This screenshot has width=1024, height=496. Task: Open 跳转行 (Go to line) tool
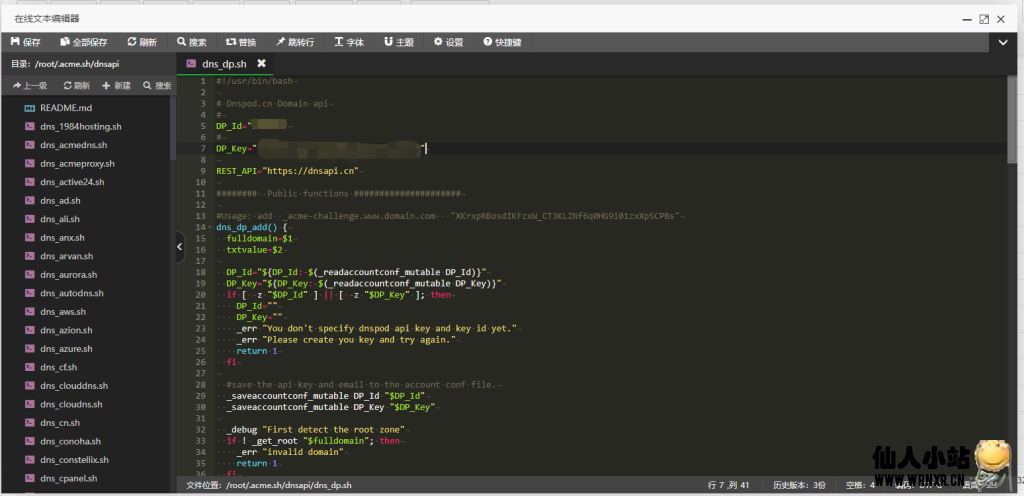tap(295, 42)
